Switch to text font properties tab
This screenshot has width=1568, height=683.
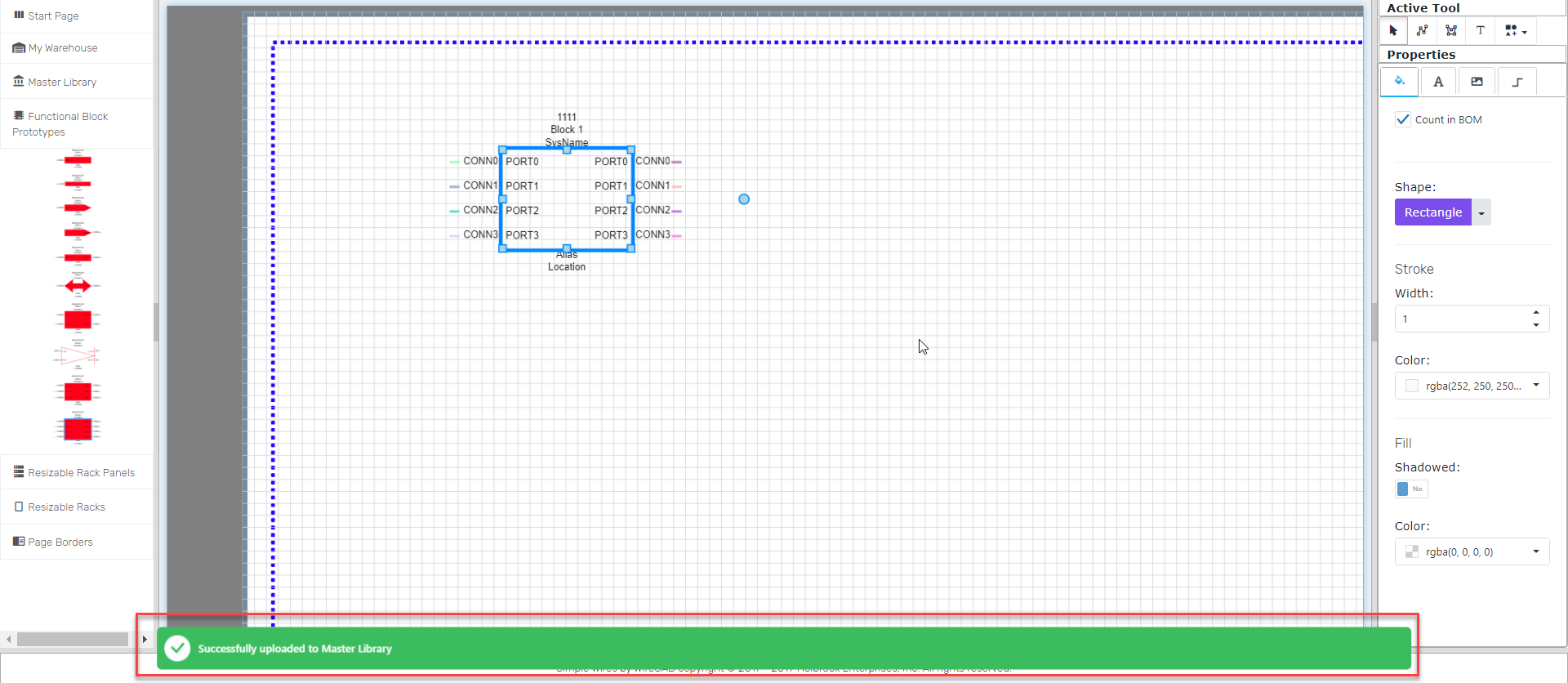click(x=1438, y=81)
